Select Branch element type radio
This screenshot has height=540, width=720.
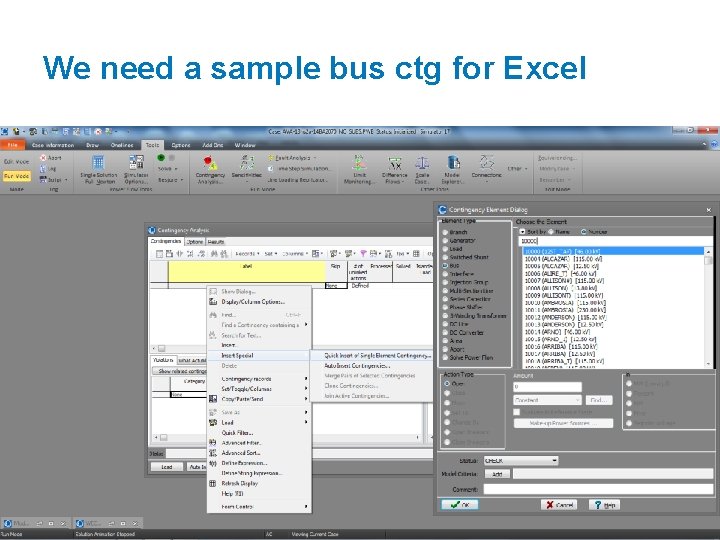(x=445, y=232)
